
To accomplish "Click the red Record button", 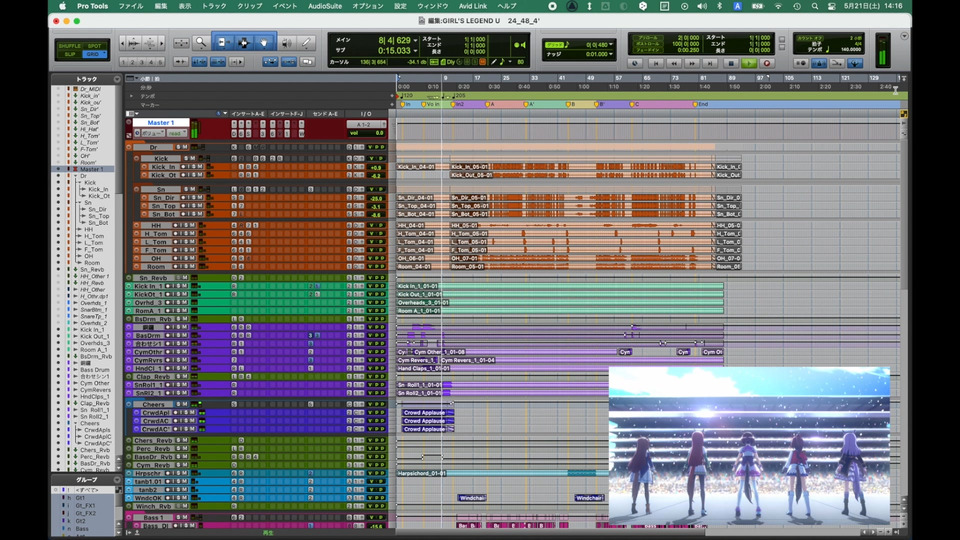I will tap(767, 63).
